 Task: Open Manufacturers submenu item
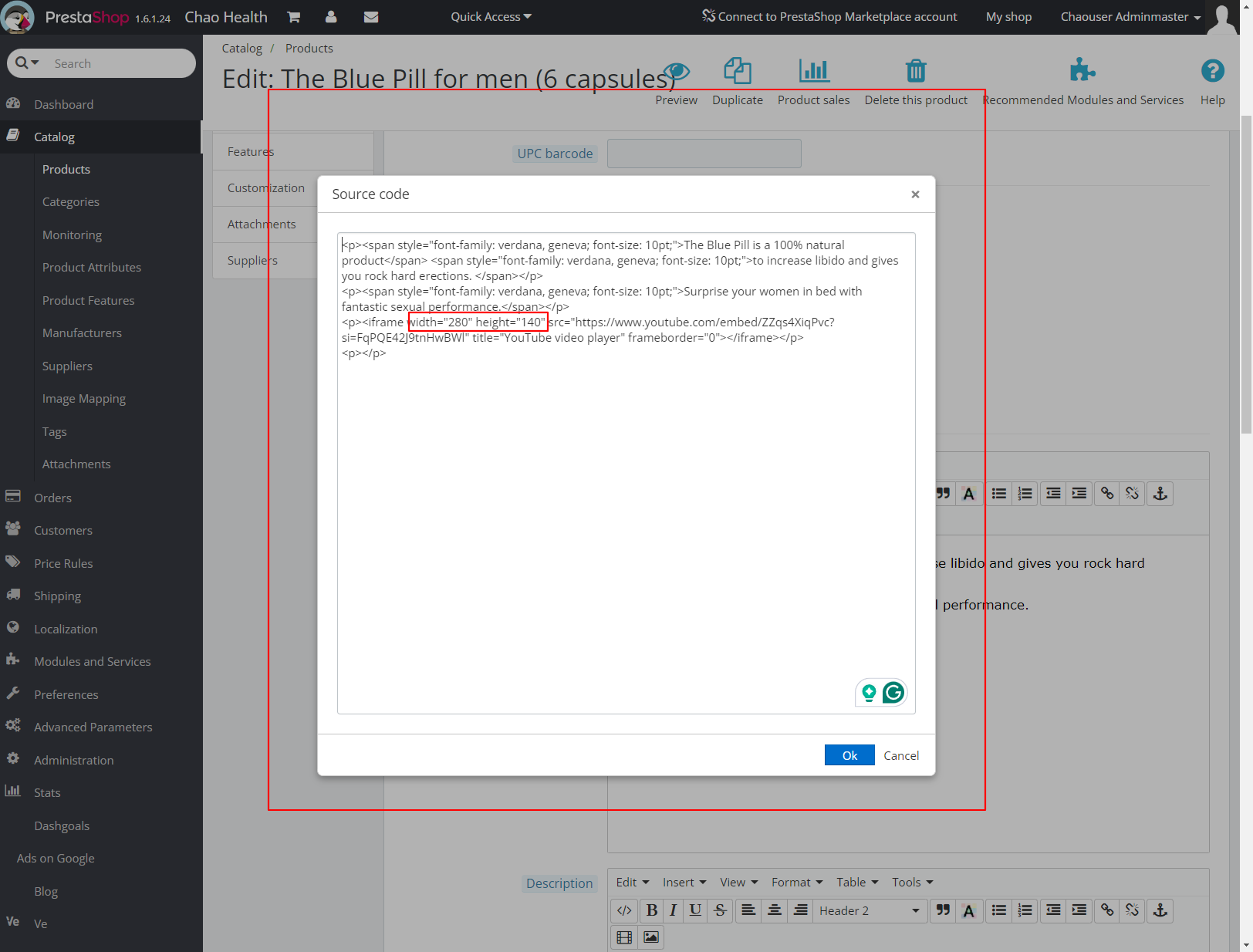(82, 333)
